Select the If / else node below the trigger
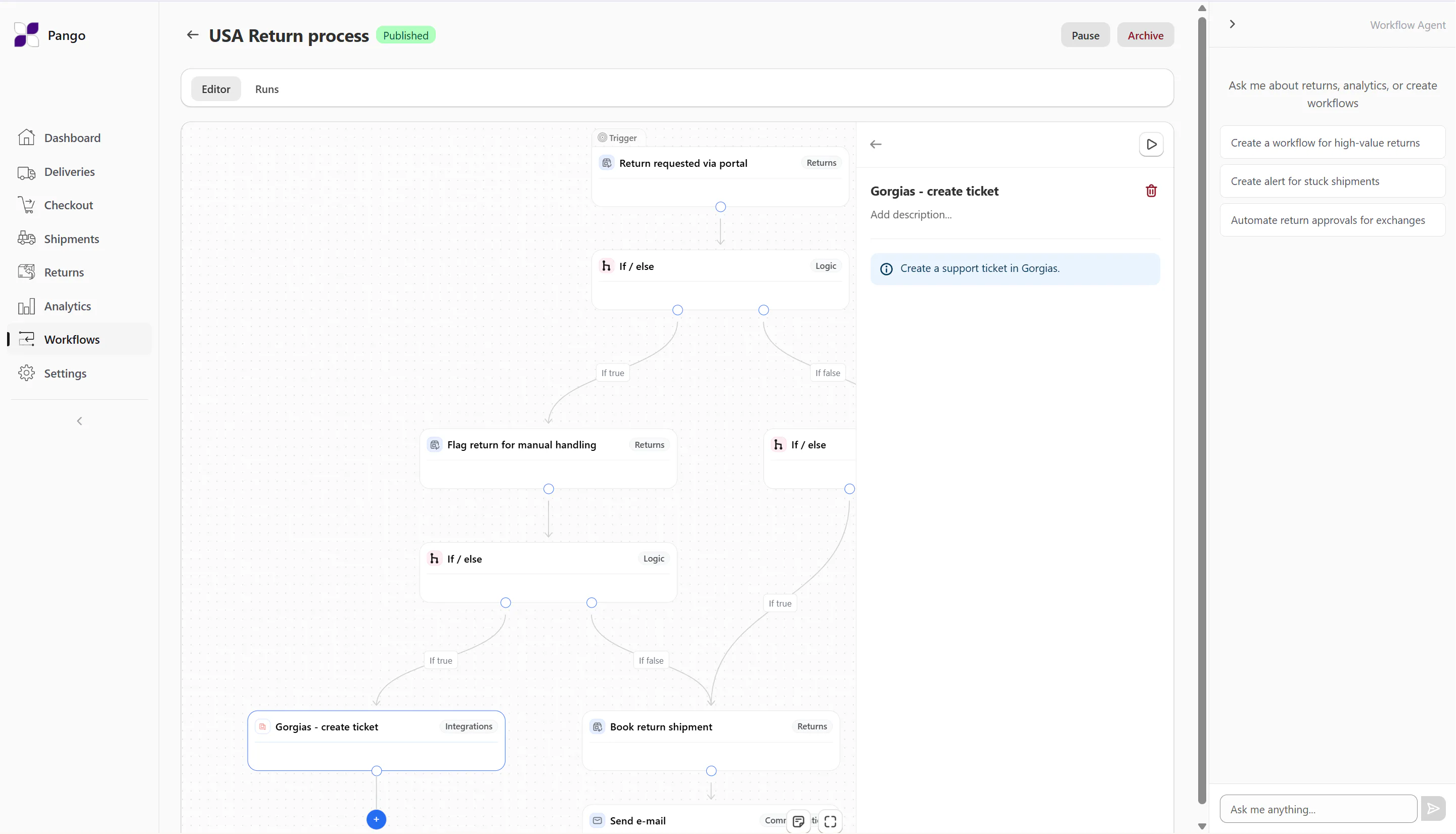This screenshot has height=834, width=1456. [720, 280]
